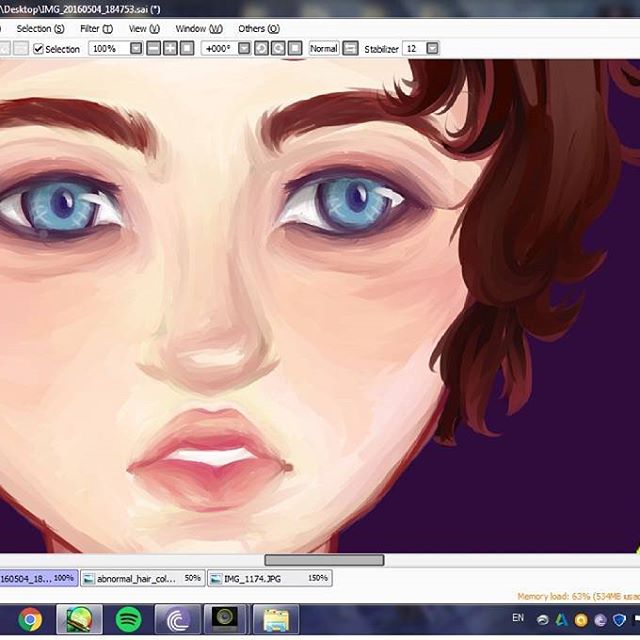
Task: Expand the zoom percentage dropdown
Action: click(136, 49)
